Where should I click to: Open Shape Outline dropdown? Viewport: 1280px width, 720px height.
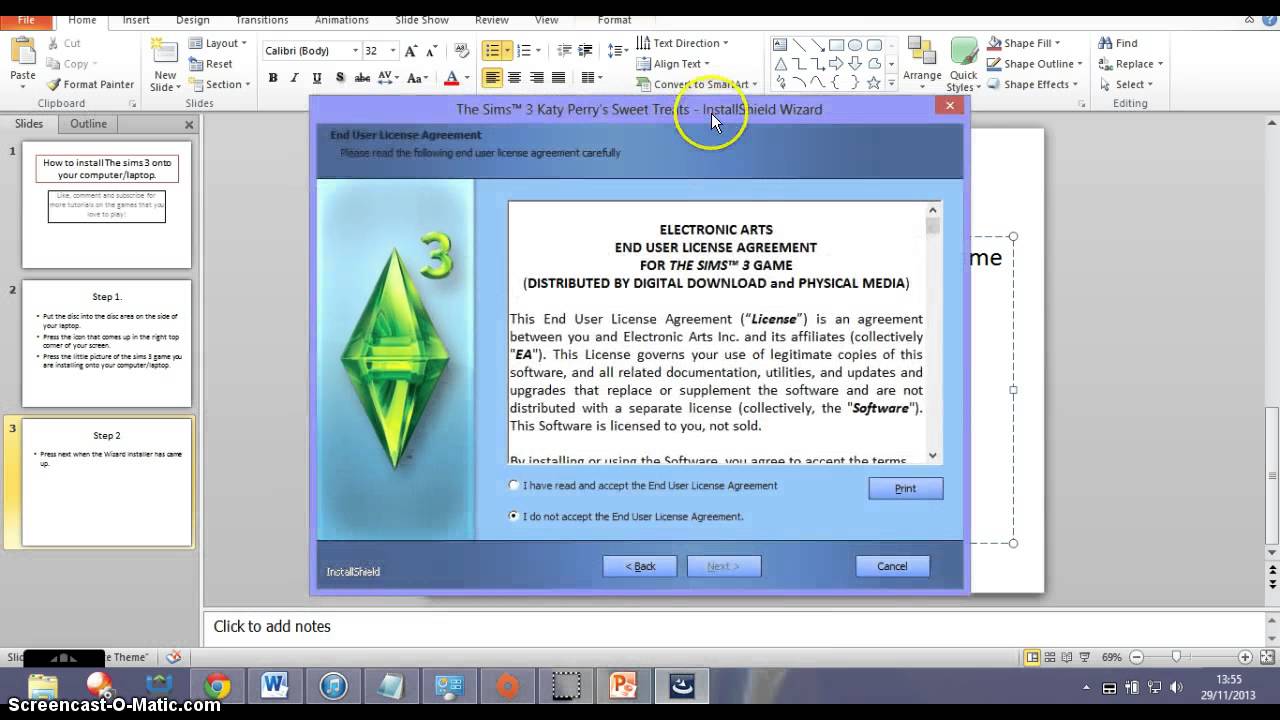pos(1035,64)
